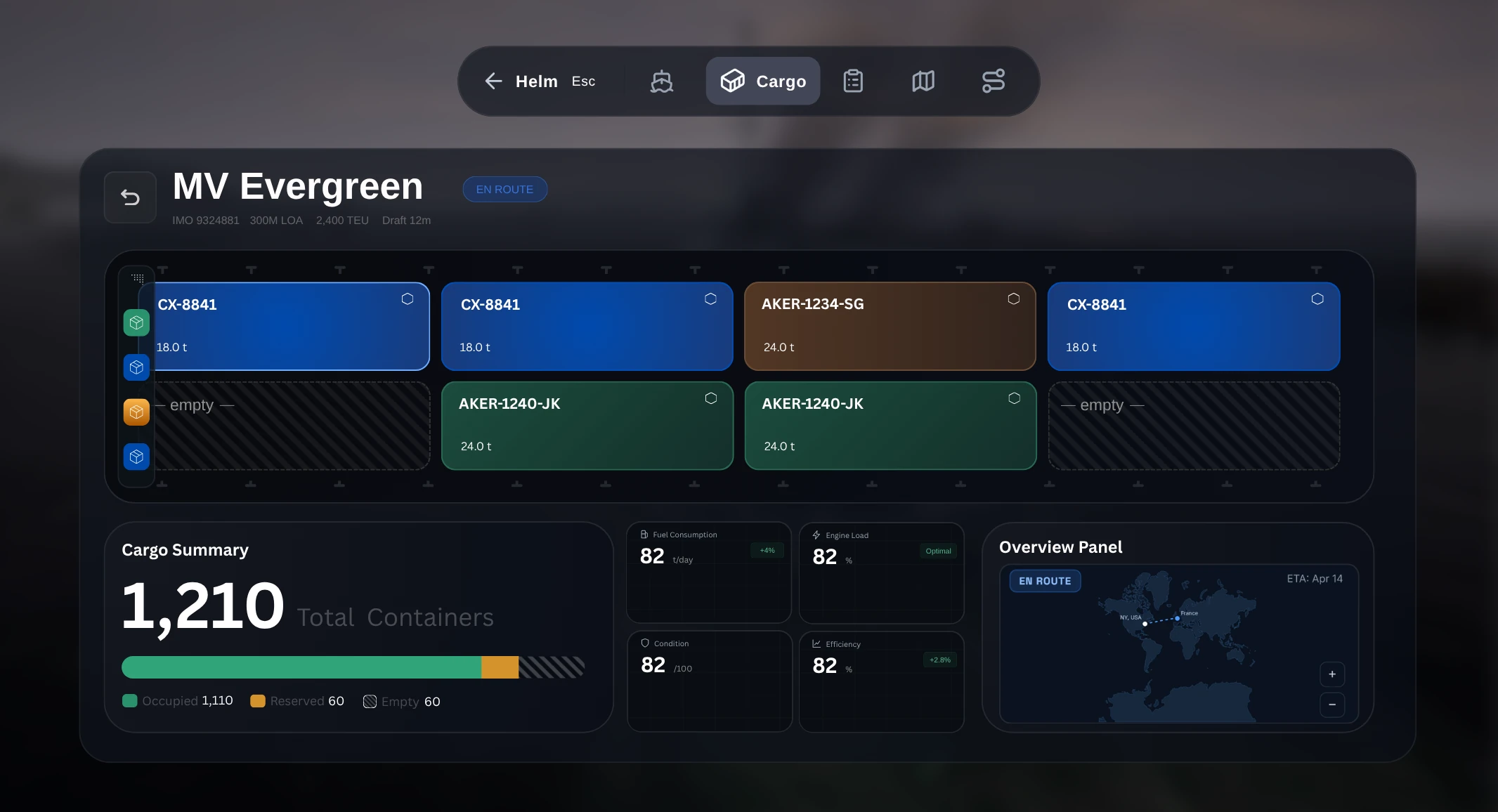Screen dimensions: 1498x812
Task: Click the 'Optimal' engine load badge
Action: tap(938, 551)
